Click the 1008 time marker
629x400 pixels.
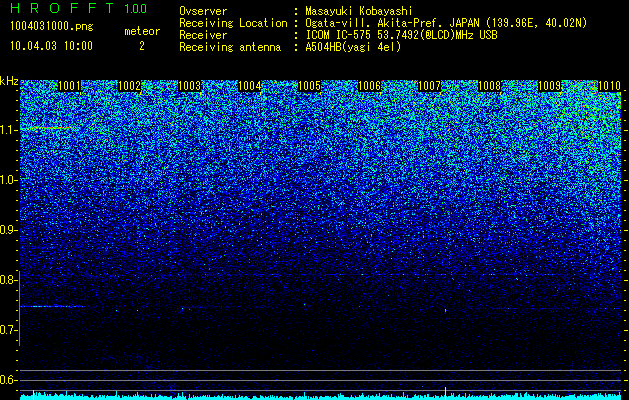(489, 86)
